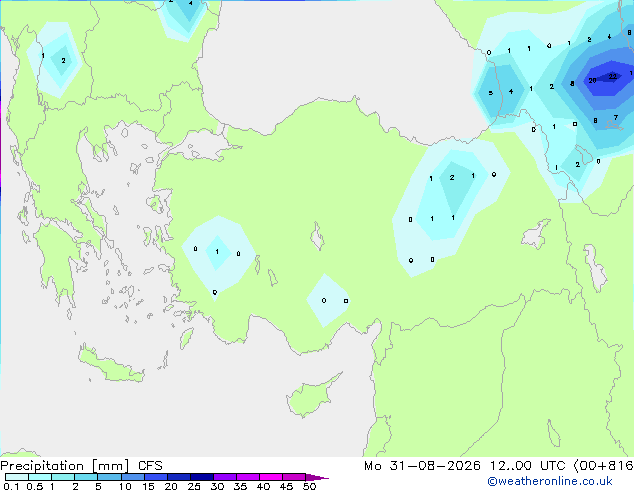Screen dimensions: 634x490
Task: Click the Precipitation [mm] CFS title
Action: pyautogui.click(x=81, y=466)
